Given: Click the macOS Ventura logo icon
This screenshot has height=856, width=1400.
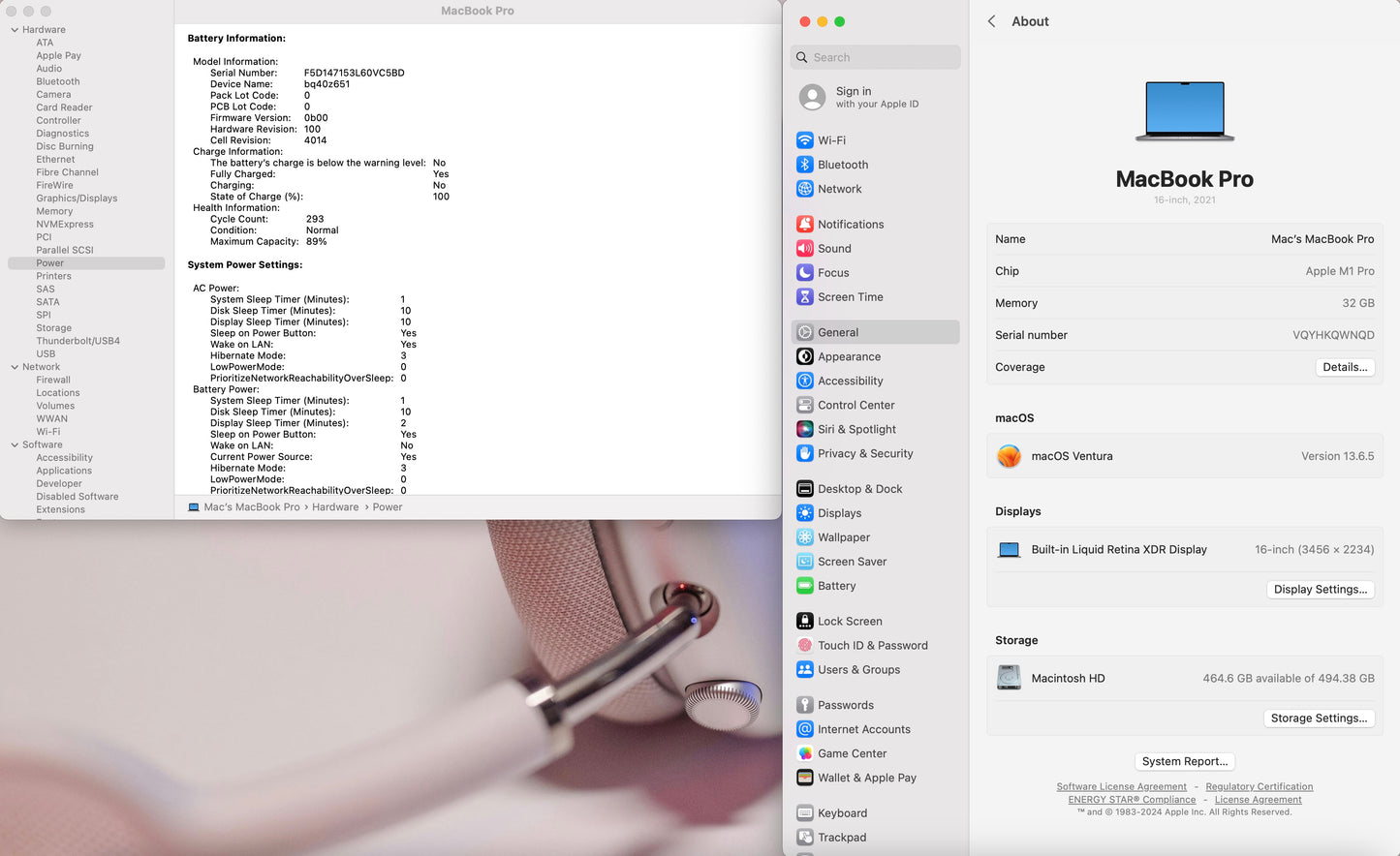Looking at the screenshot, I should tap(1009, 456).
